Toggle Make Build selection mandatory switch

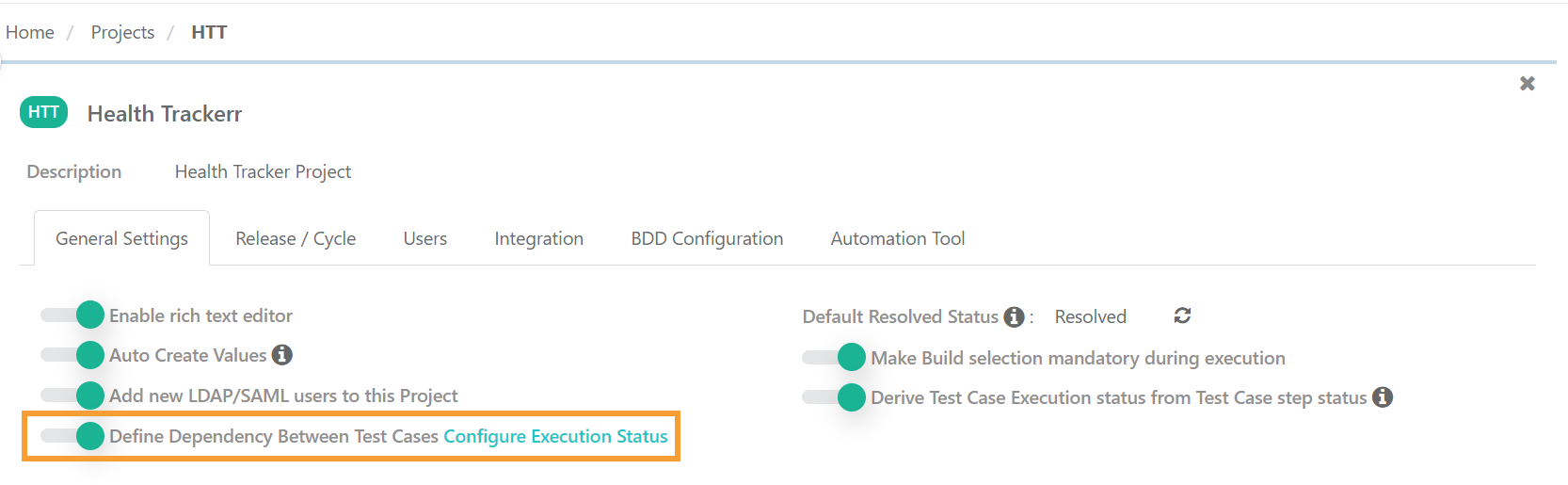(x=834, y=358)
